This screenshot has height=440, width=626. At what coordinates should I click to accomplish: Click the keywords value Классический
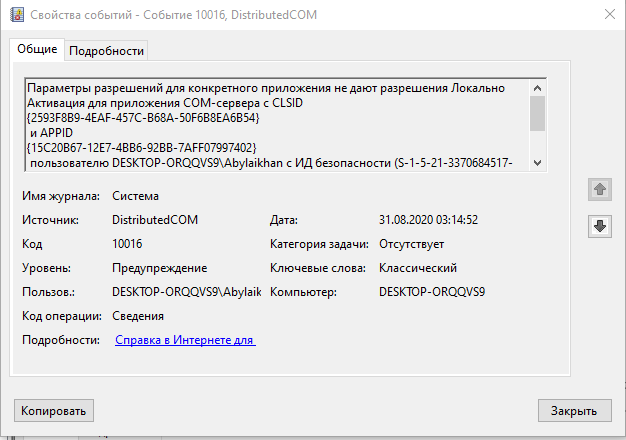(x=418, y=268)
